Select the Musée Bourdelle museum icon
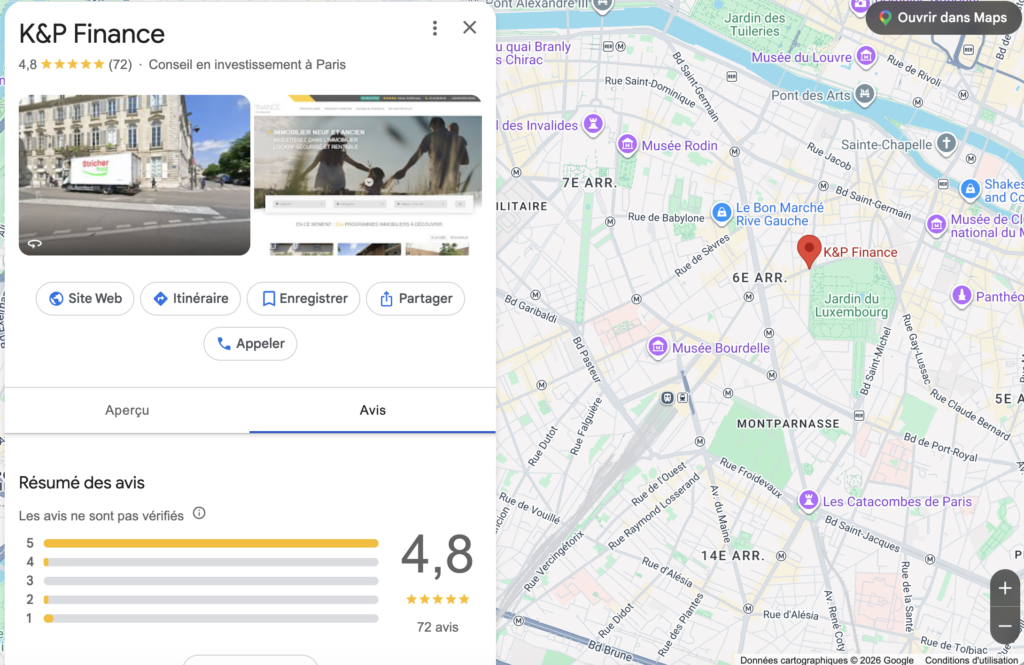This screenshot has width=1024, height=665. click(x=658, y=347)
